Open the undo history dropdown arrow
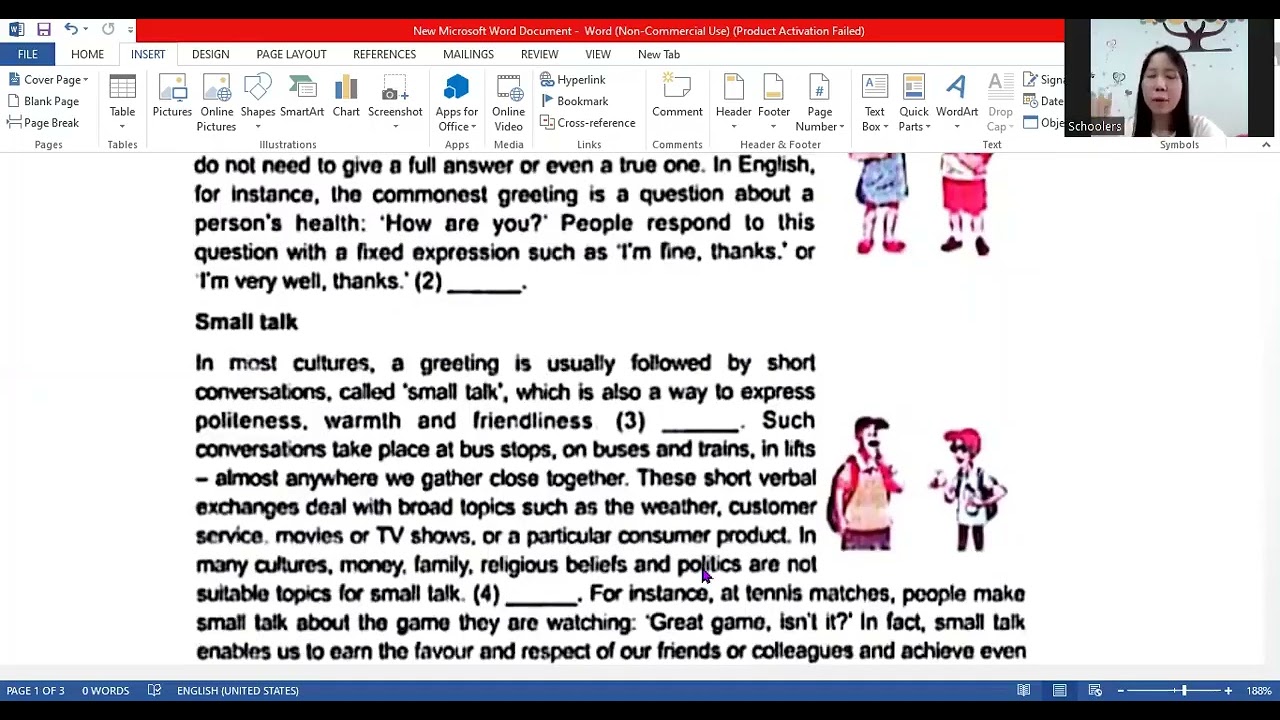This screenshot has width=1280, height=720. 87,30
